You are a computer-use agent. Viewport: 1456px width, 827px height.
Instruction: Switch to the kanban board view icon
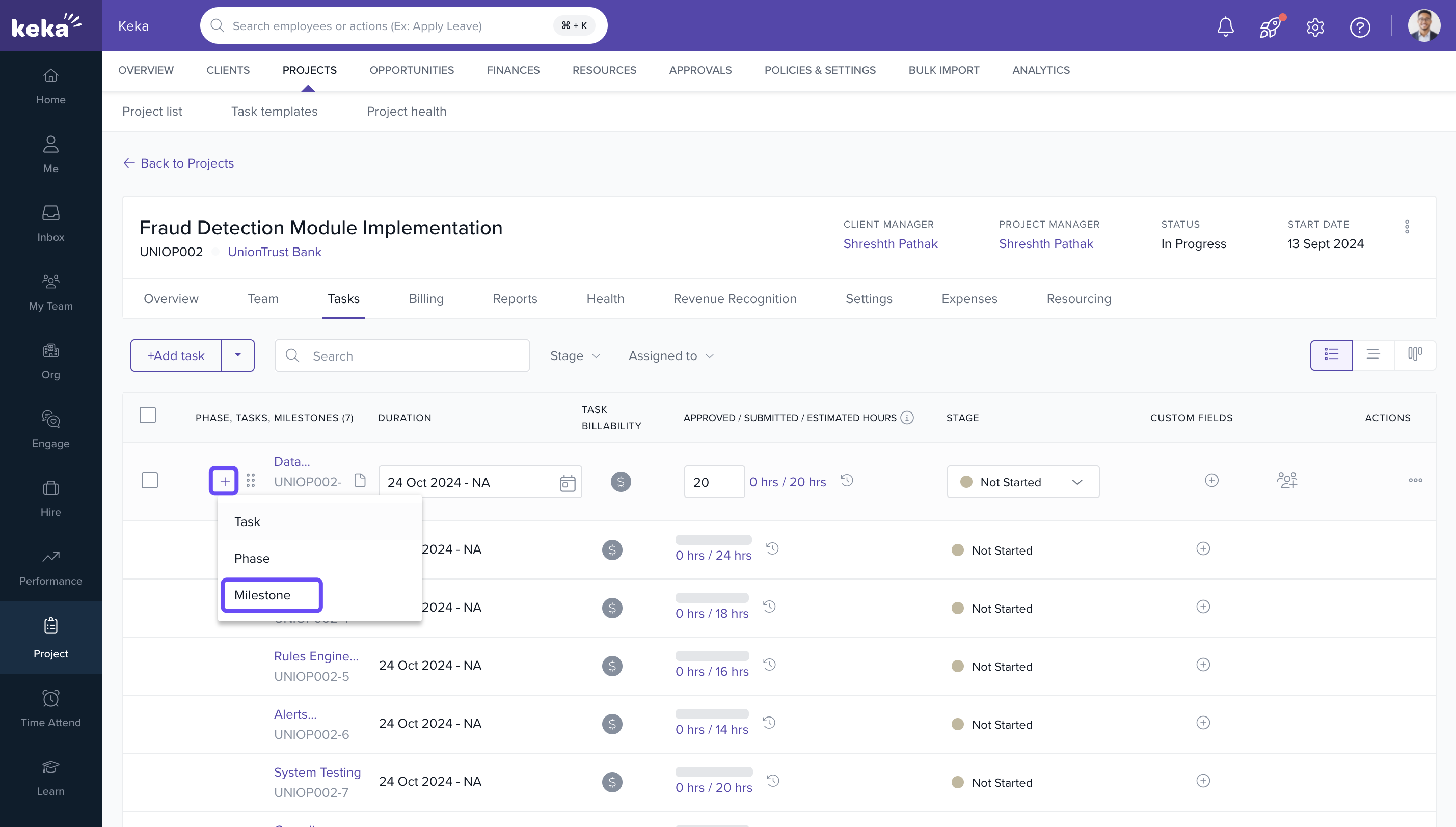(x=1415, y=355)
